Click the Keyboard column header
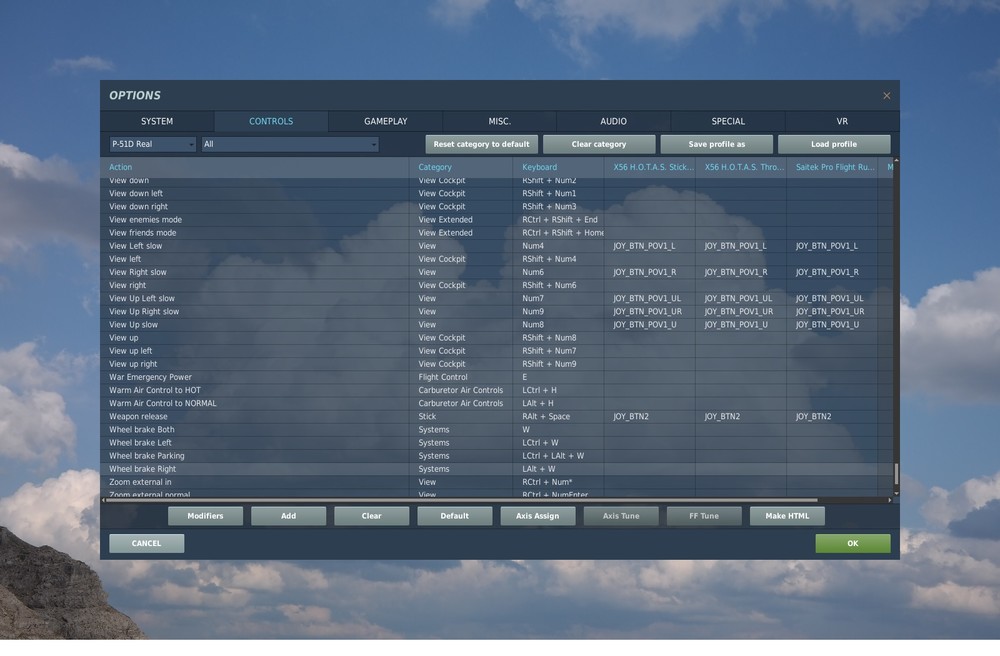This screenshot has height=656, width=1000. click(x=540, y=167)
